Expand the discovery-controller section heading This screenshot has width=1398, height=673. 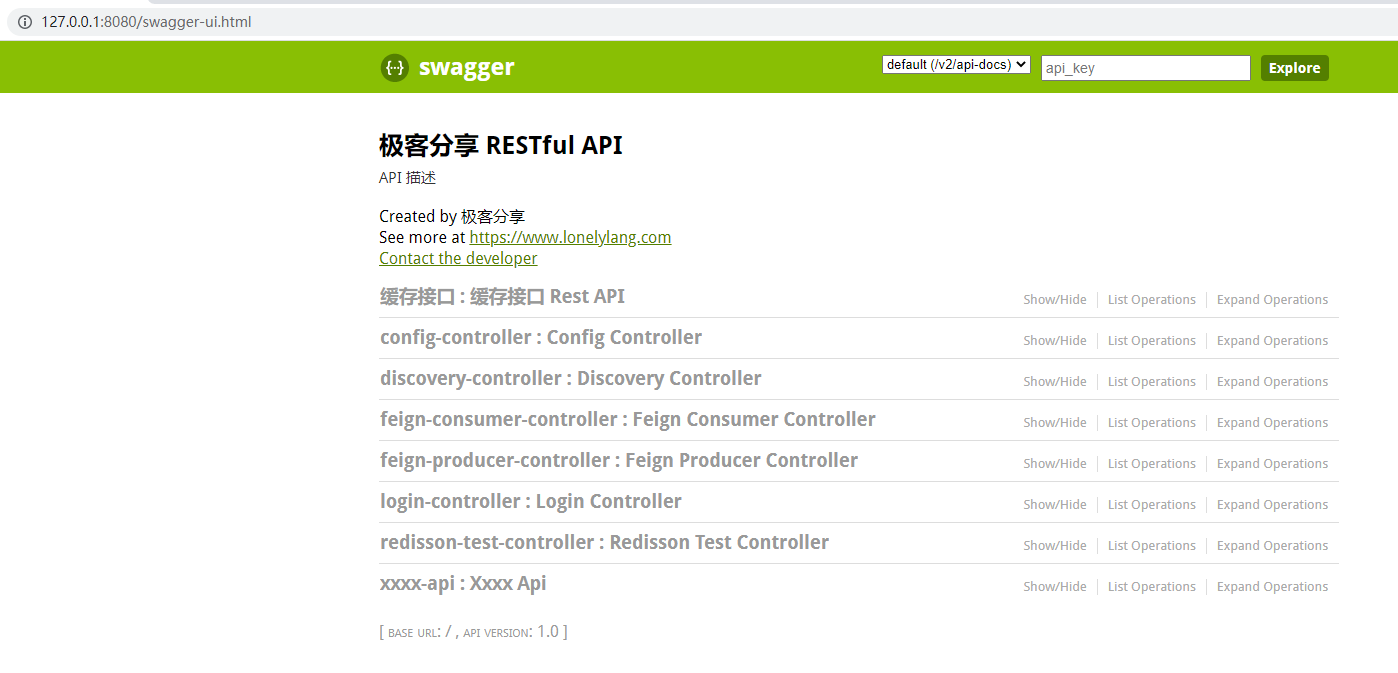pos(571,379)
